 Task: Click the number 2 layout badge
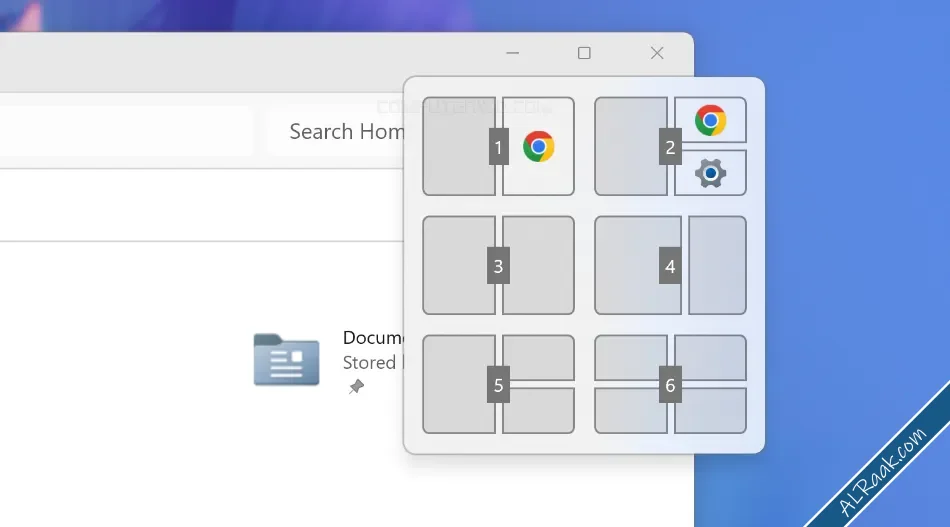coord(670,147)
